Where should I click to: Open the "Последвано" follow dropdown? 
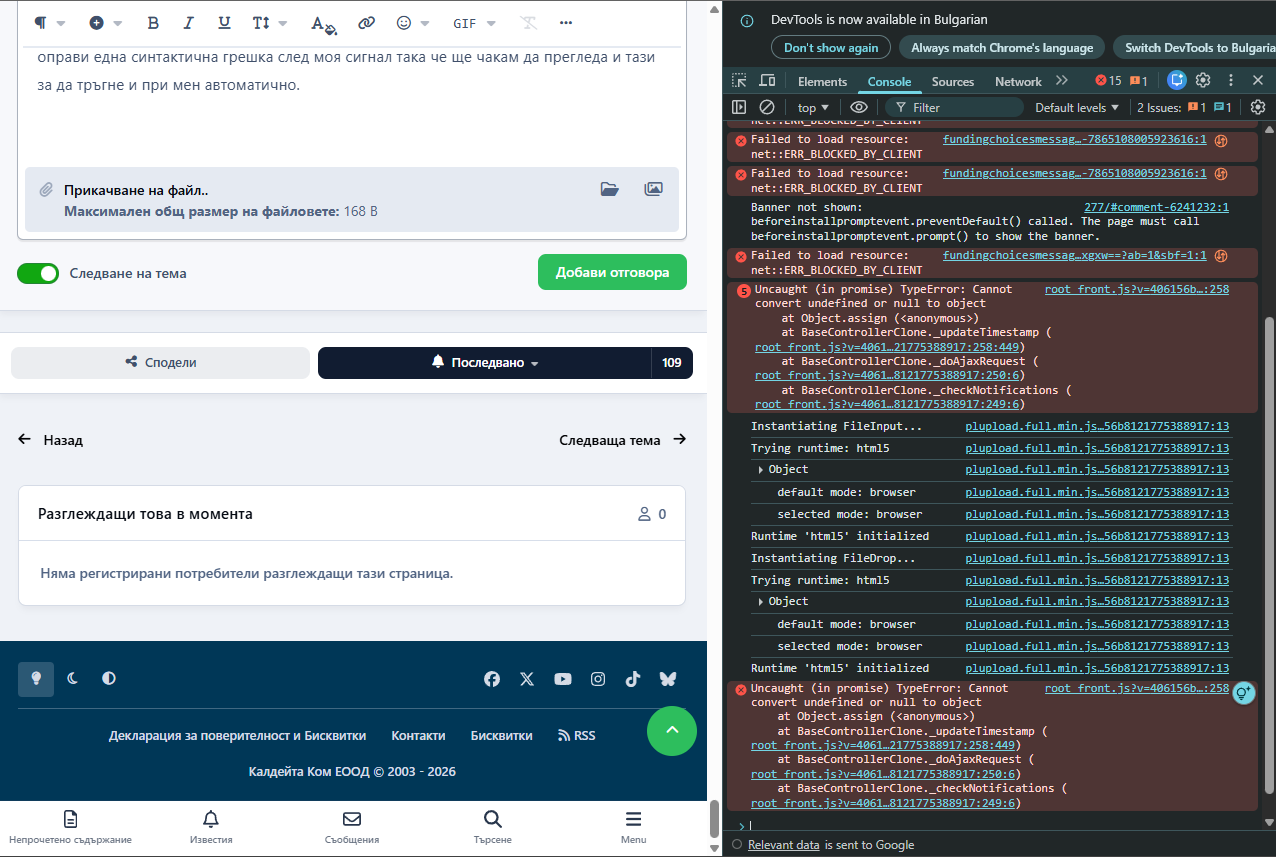pyautogui.click(x=484, y=363)
